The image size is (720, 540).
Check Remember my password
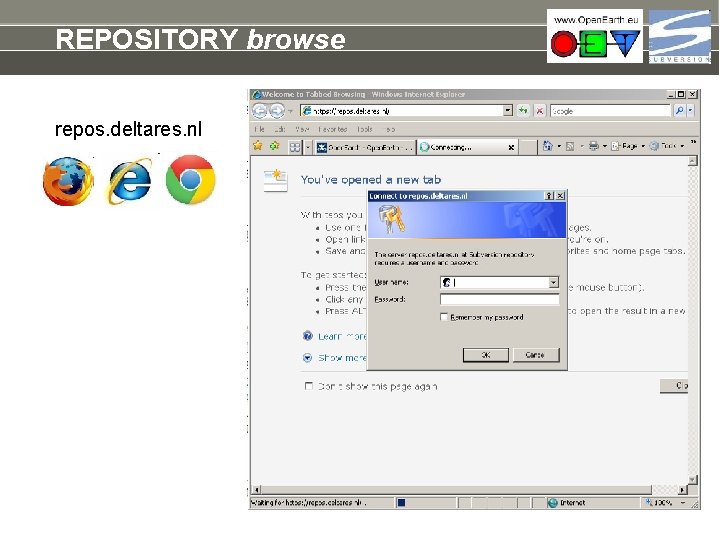tap(444, 317)
